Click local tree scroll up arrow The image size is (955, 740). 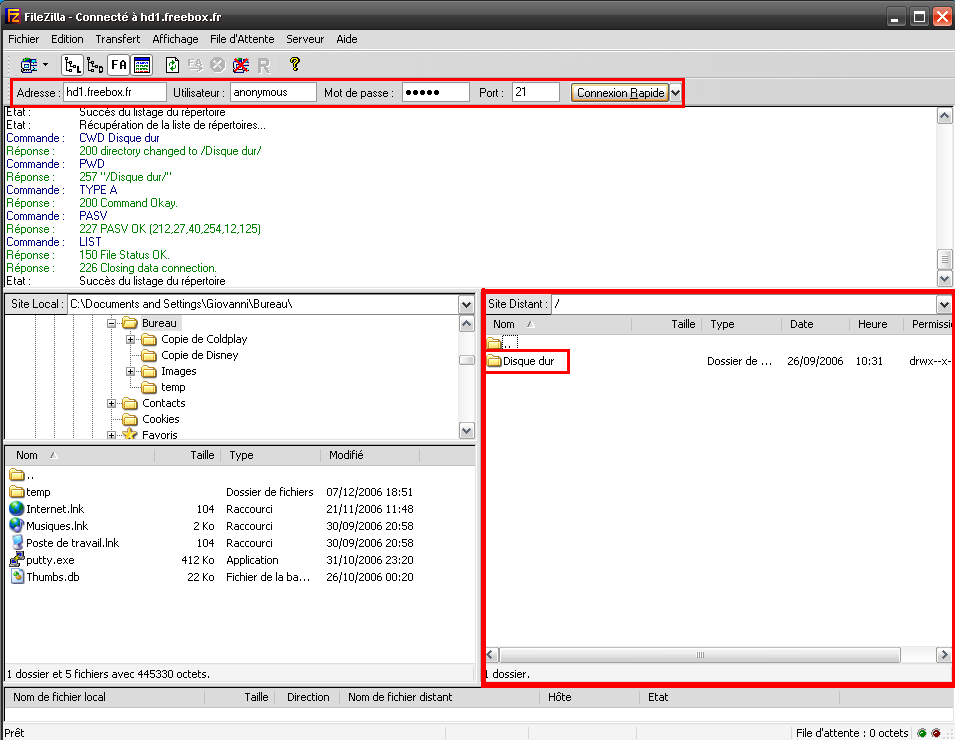coord(467,323)
